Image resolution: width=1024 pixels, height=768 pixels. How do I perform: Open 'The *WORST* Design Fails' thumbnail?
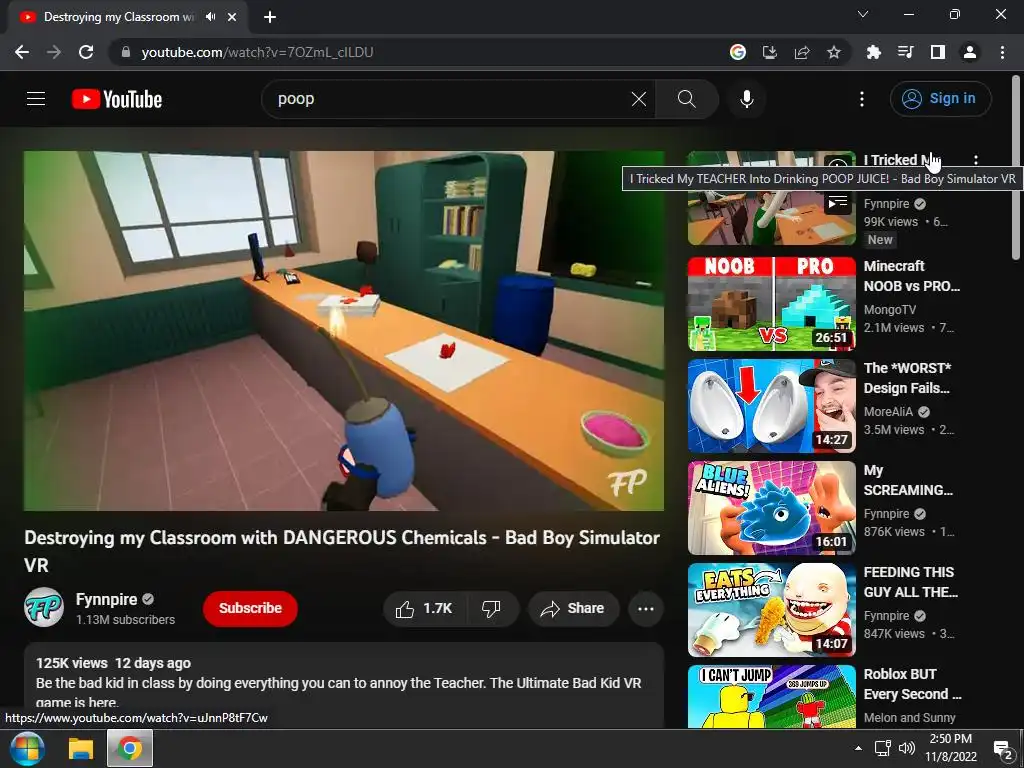771,406
